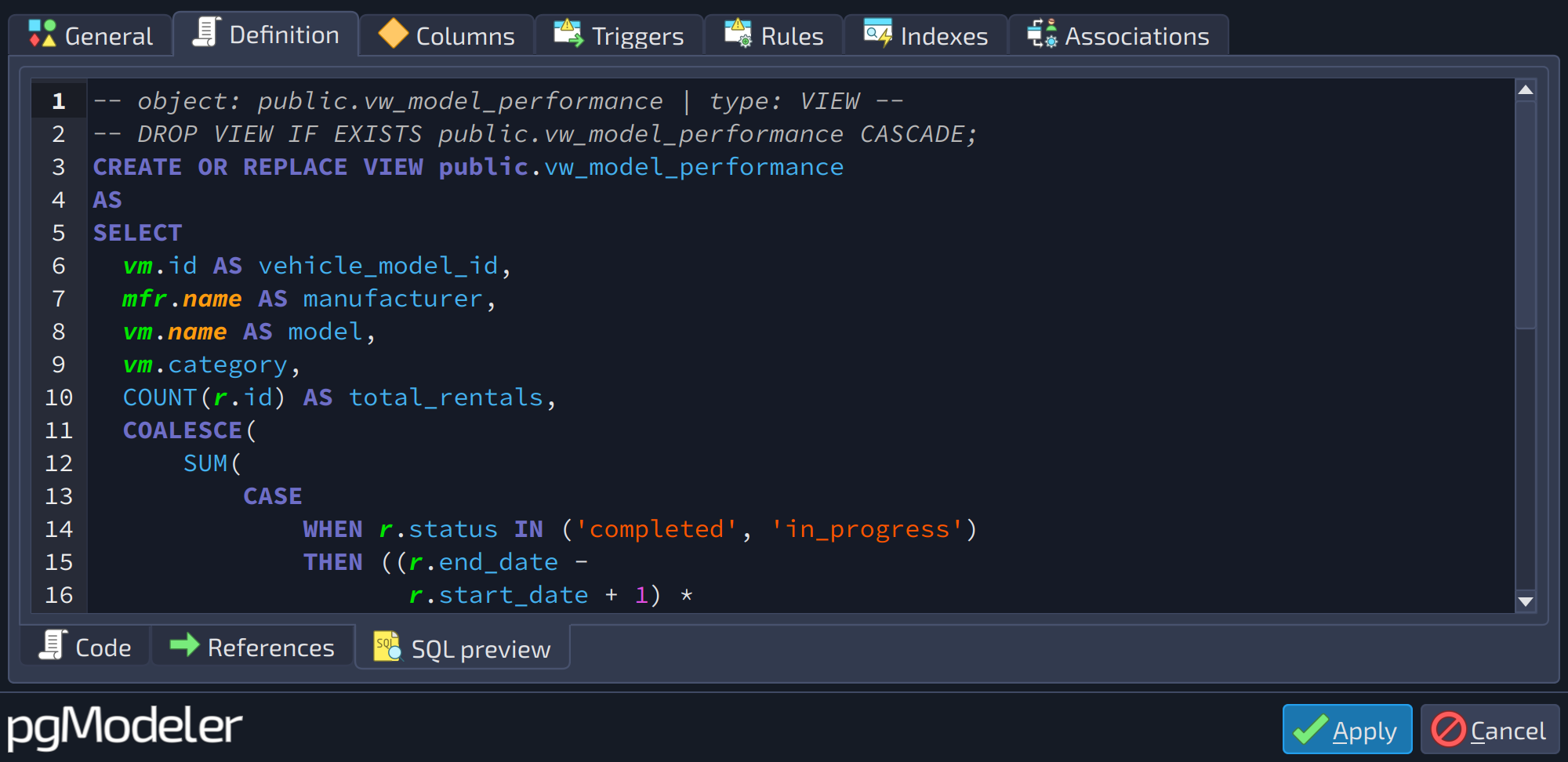The width and height of the screenshot is (1568, 762).
Task: Click line number 16 in the gutter
Action: (59, 595)
